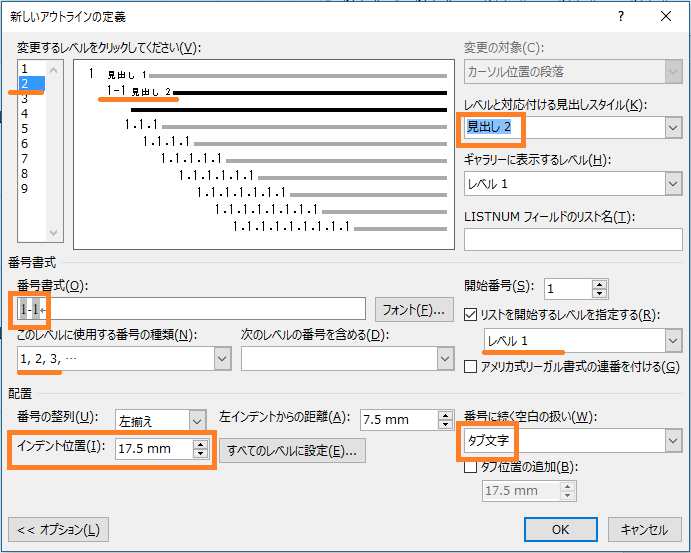Open the 番号の種類 1, 2, 3 dropdown
This screenshot has width=691, height=553.
[x=222, y=359]
